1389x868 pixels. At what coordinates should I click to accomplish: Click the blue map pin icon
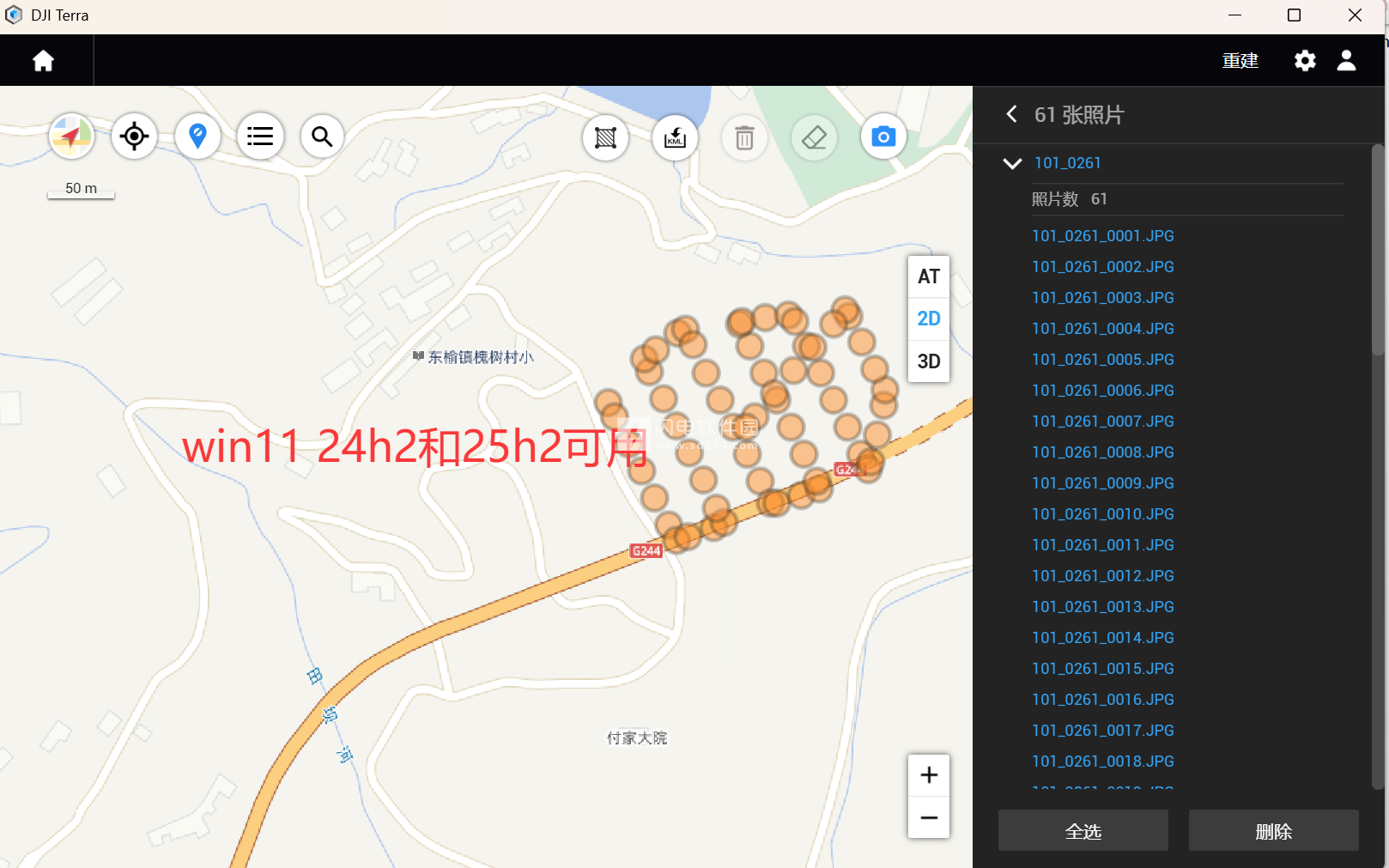coord(197,137)
